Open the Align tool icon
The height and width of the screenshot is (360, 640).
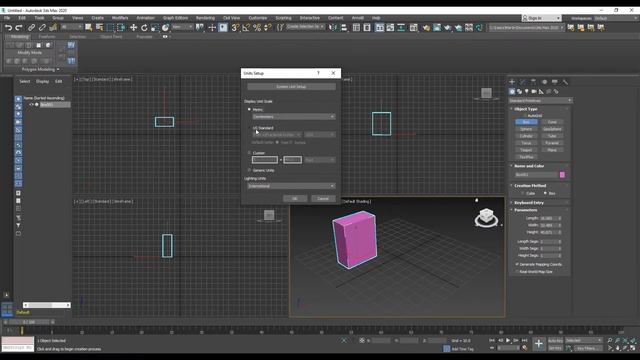(x=344, y=28)
